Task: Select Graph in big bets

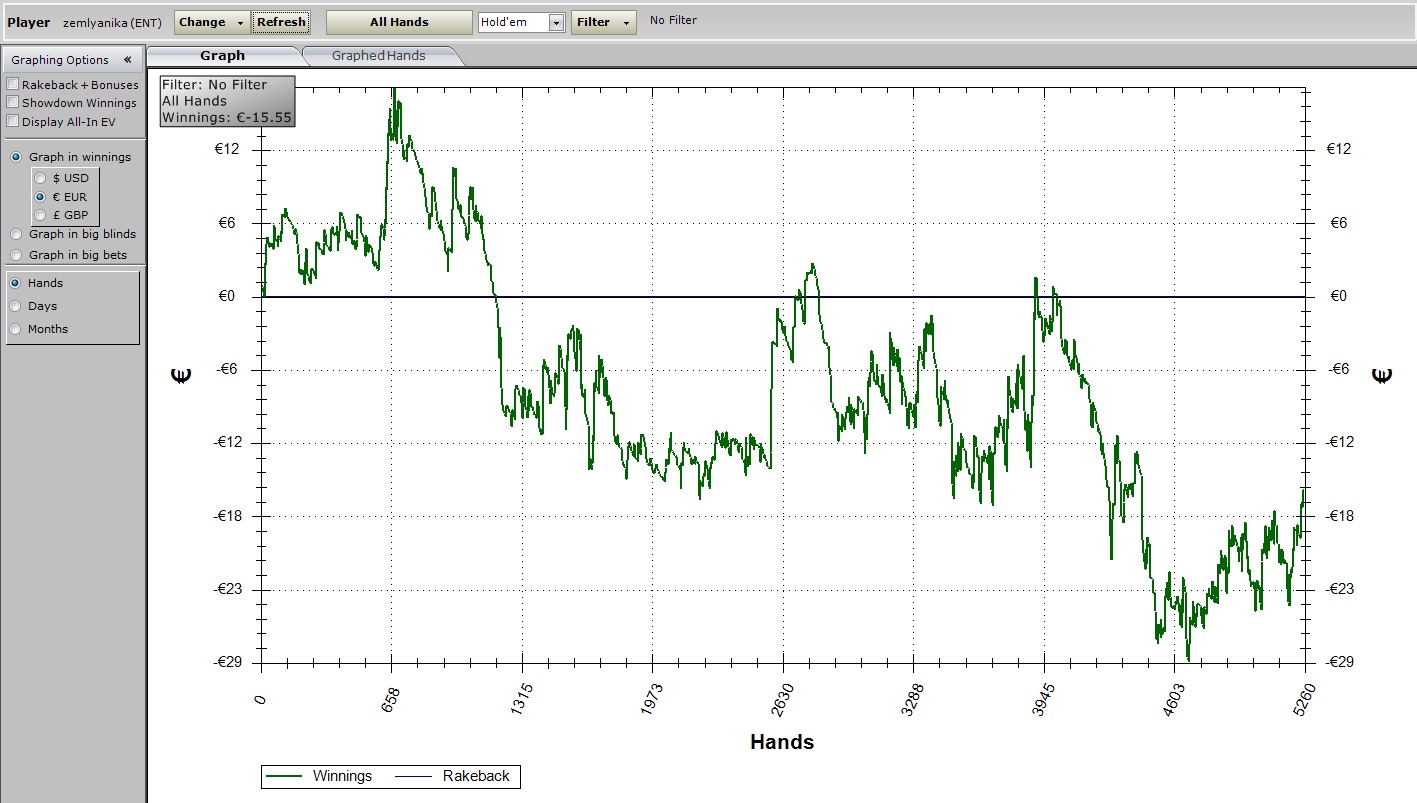Action: [16, 255]
